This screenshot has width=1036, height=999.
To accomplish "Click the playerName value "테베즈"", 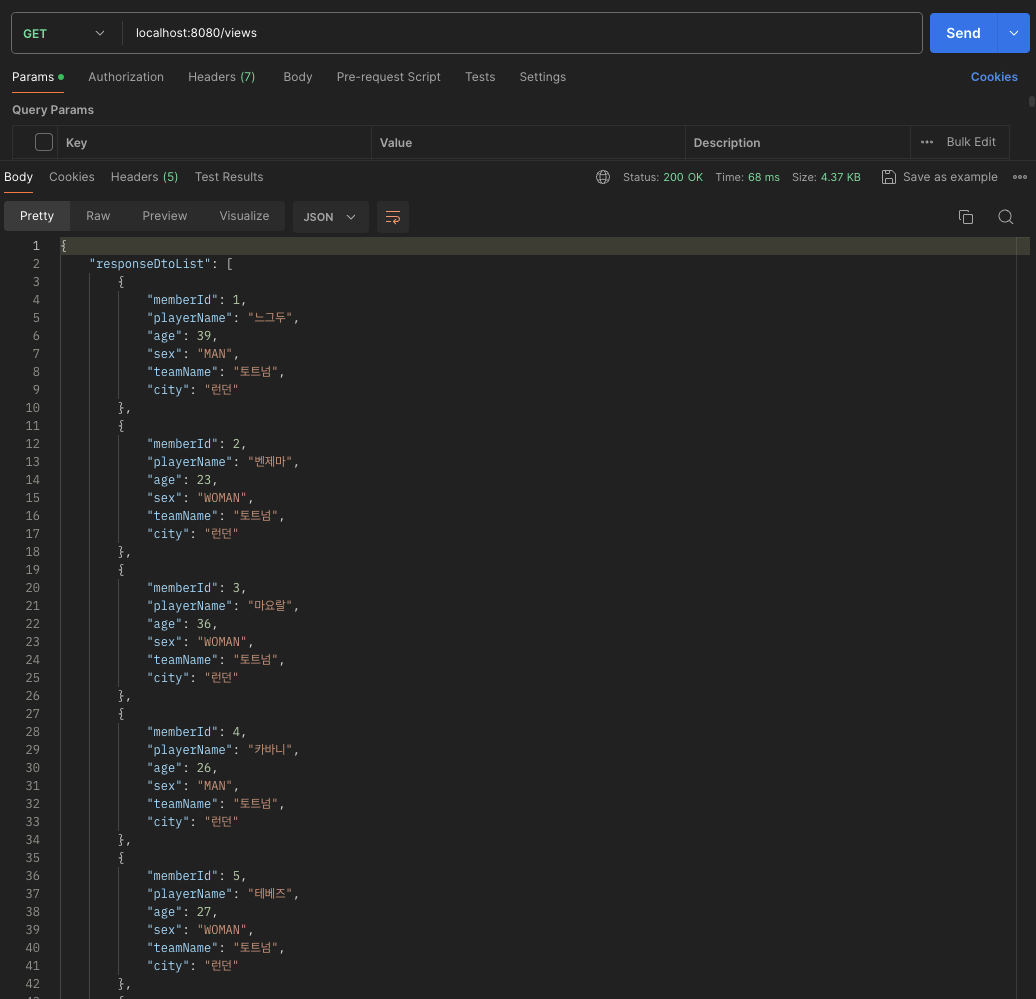I will point(270,894).
